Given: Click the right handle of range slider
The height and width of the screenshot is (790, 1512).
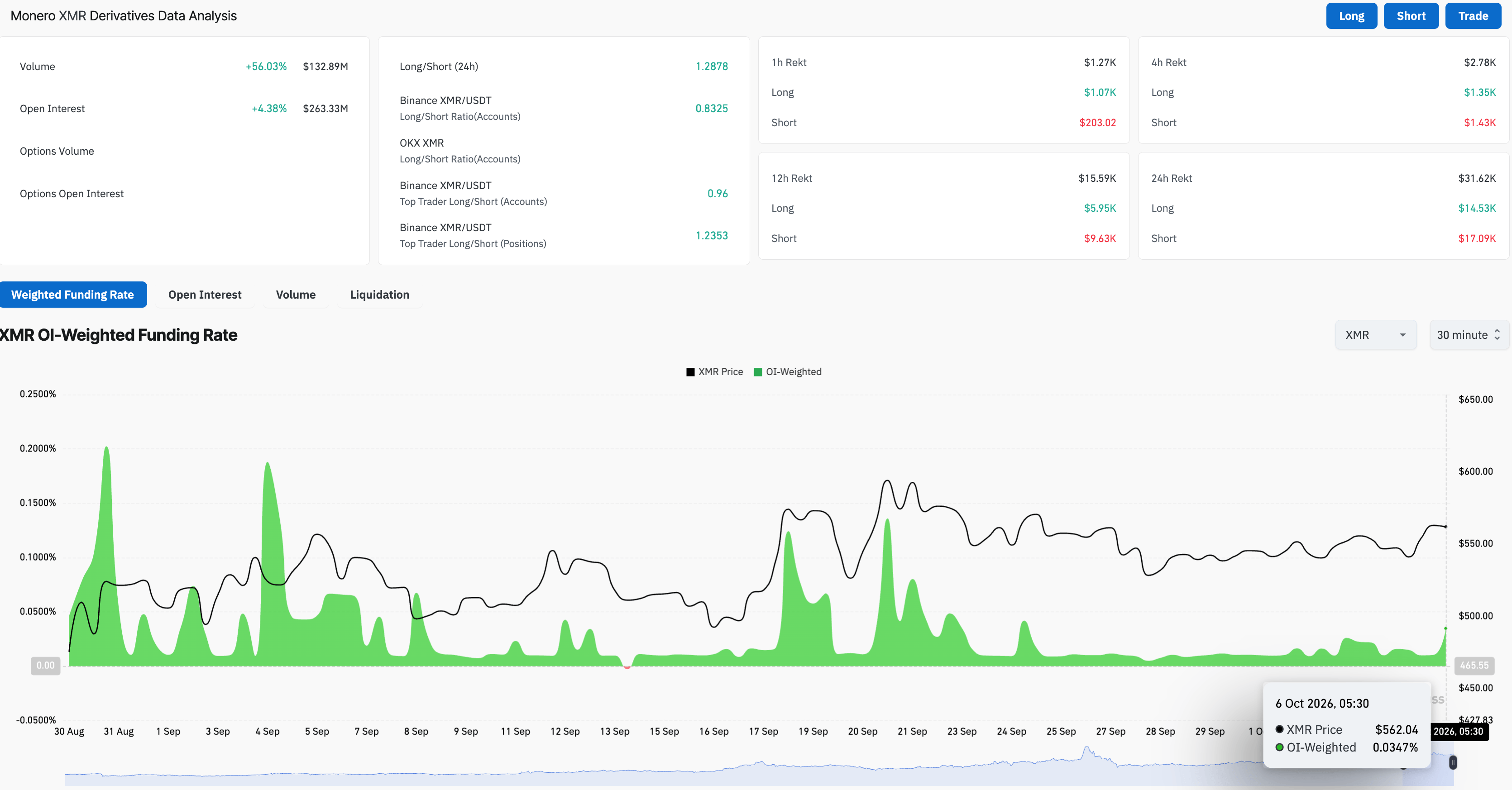Looking at the screenshot, I should click(x=1453, y=762).
